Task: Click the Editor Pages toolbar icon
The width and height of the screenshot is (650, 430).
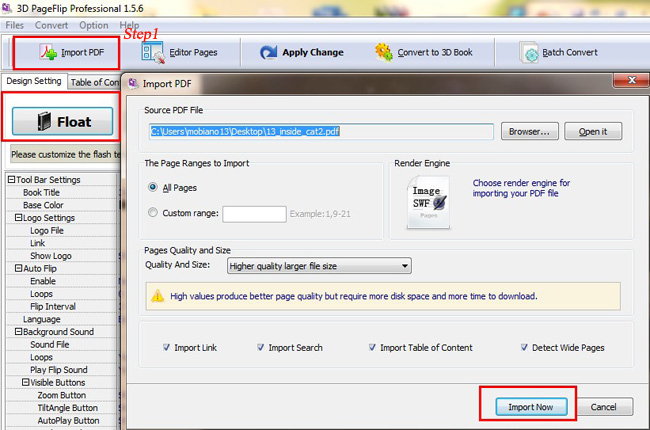Action: coord(153,53)
